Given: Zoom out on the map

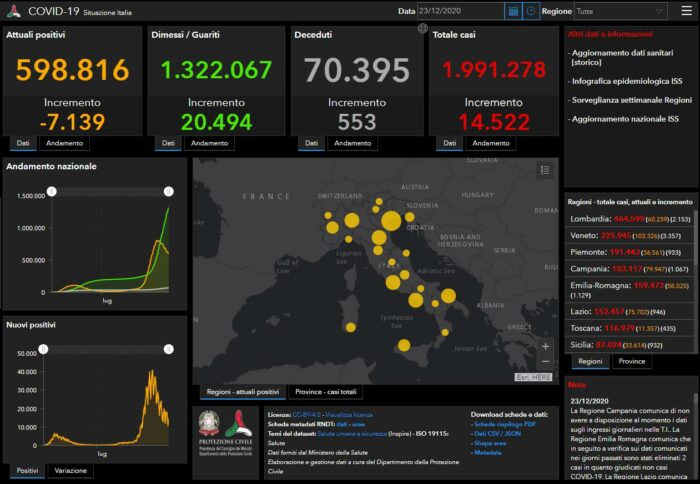Looking at the screenshot, I should [x=545, y=361].
